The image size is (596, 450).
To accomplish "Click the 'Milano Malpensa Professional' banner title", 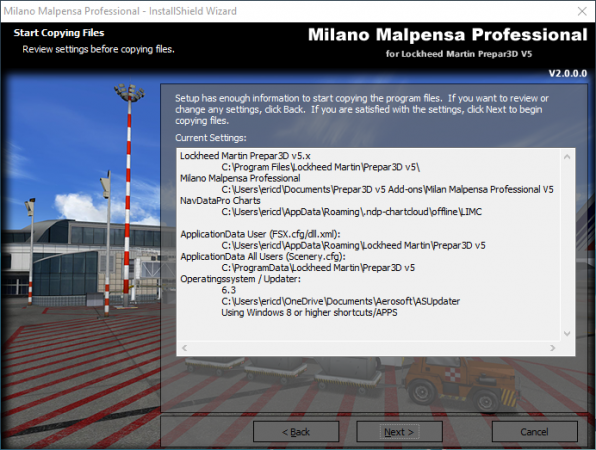I will click(x=448, y=35).
